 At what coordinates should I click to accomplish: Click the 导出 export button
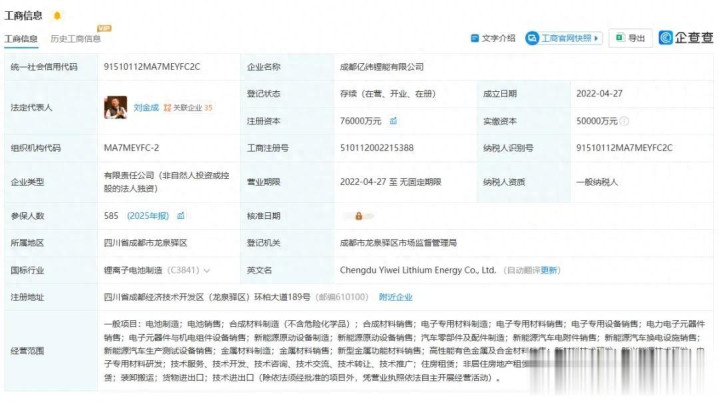pyautogui.click(x=631, y=38)
